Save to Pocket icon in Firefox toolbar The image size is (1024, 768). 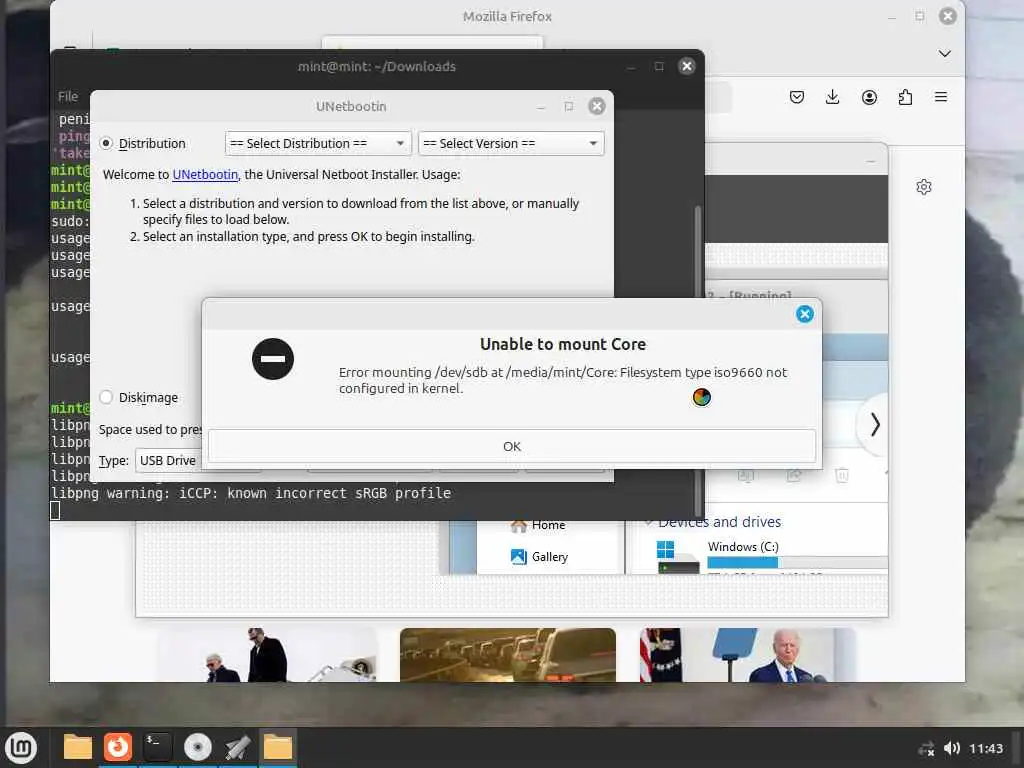point(797,97)
